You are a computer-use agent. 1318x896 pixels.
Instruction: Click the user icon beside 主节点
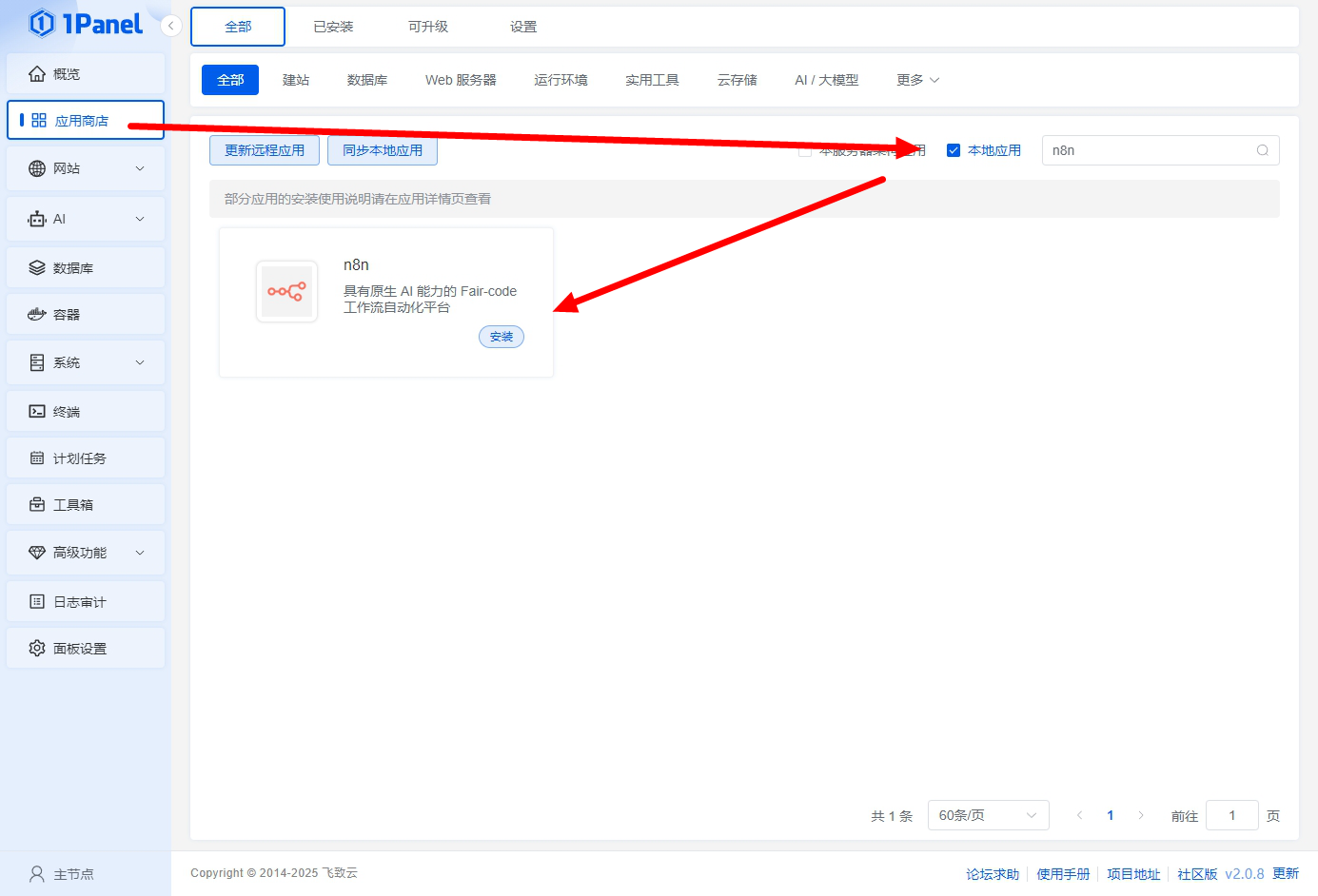pos(37,873)
